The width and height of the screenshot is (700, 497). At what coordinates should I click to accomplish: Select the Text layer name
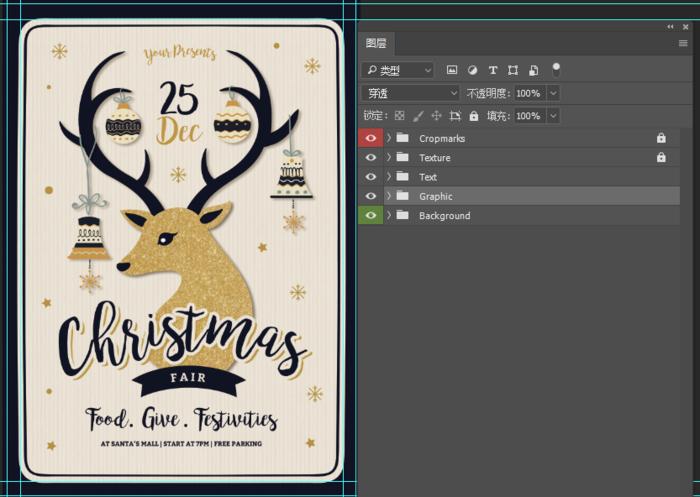coord(428,177)
